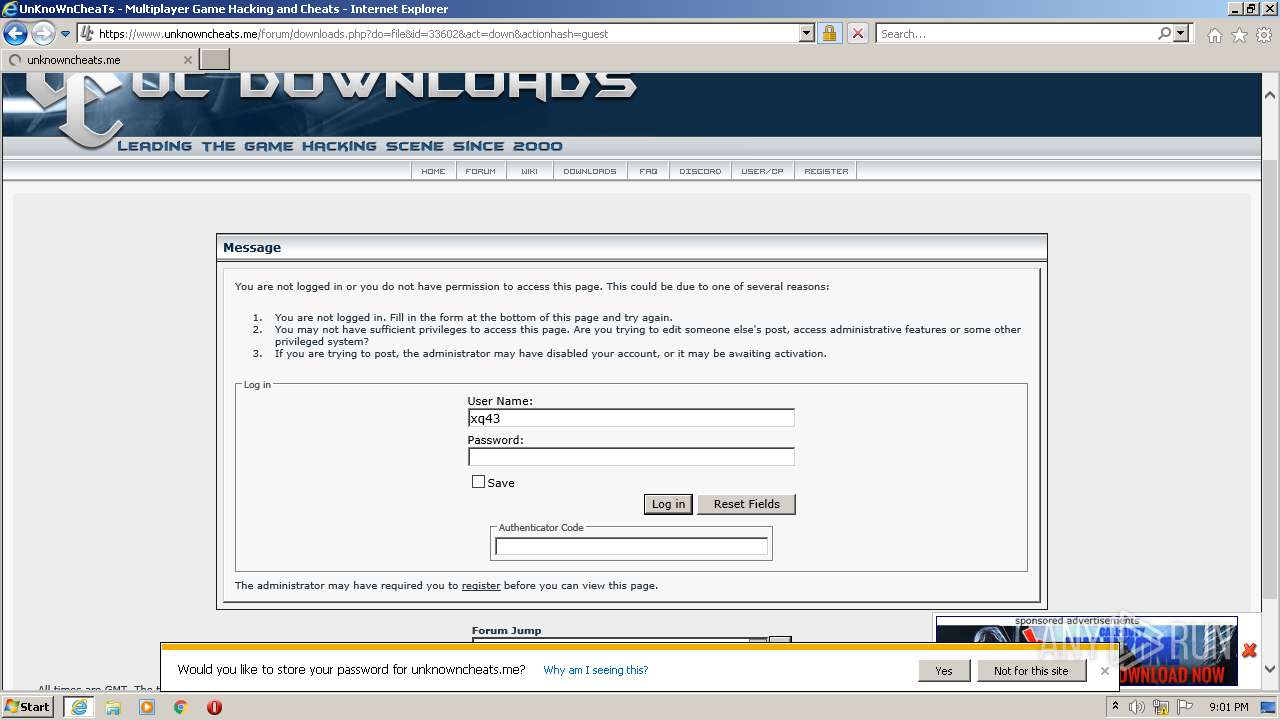
Task: Close the unknowncheats.me tab
Action: (x=187, y=60)
